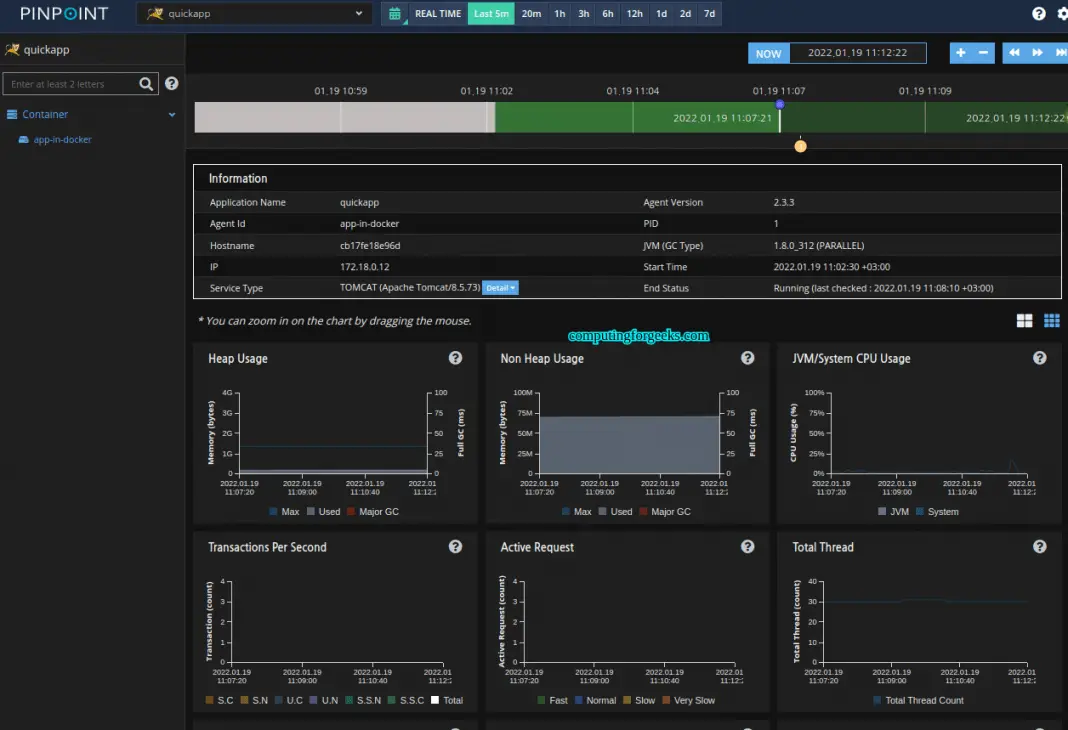The height and width of the screenshot is (730, 1068).
Task: Click the help icon in top bar
Action: pyautogui.click(x=1038, y=14)
